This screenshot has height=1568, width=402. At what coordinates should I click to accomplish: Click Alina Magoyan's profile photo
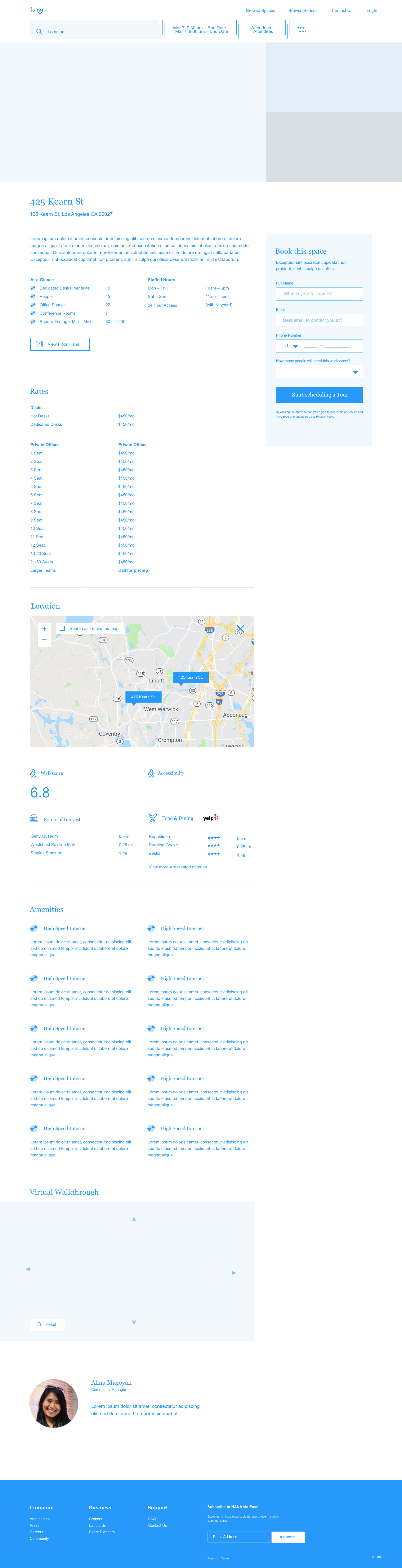tap(54, 1403)
